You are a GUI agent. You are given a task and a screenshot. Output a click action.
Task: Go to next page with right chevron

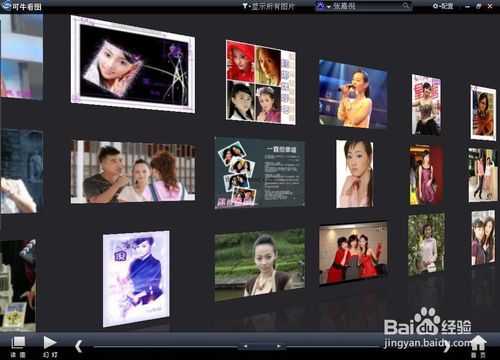tap(447, 347)
